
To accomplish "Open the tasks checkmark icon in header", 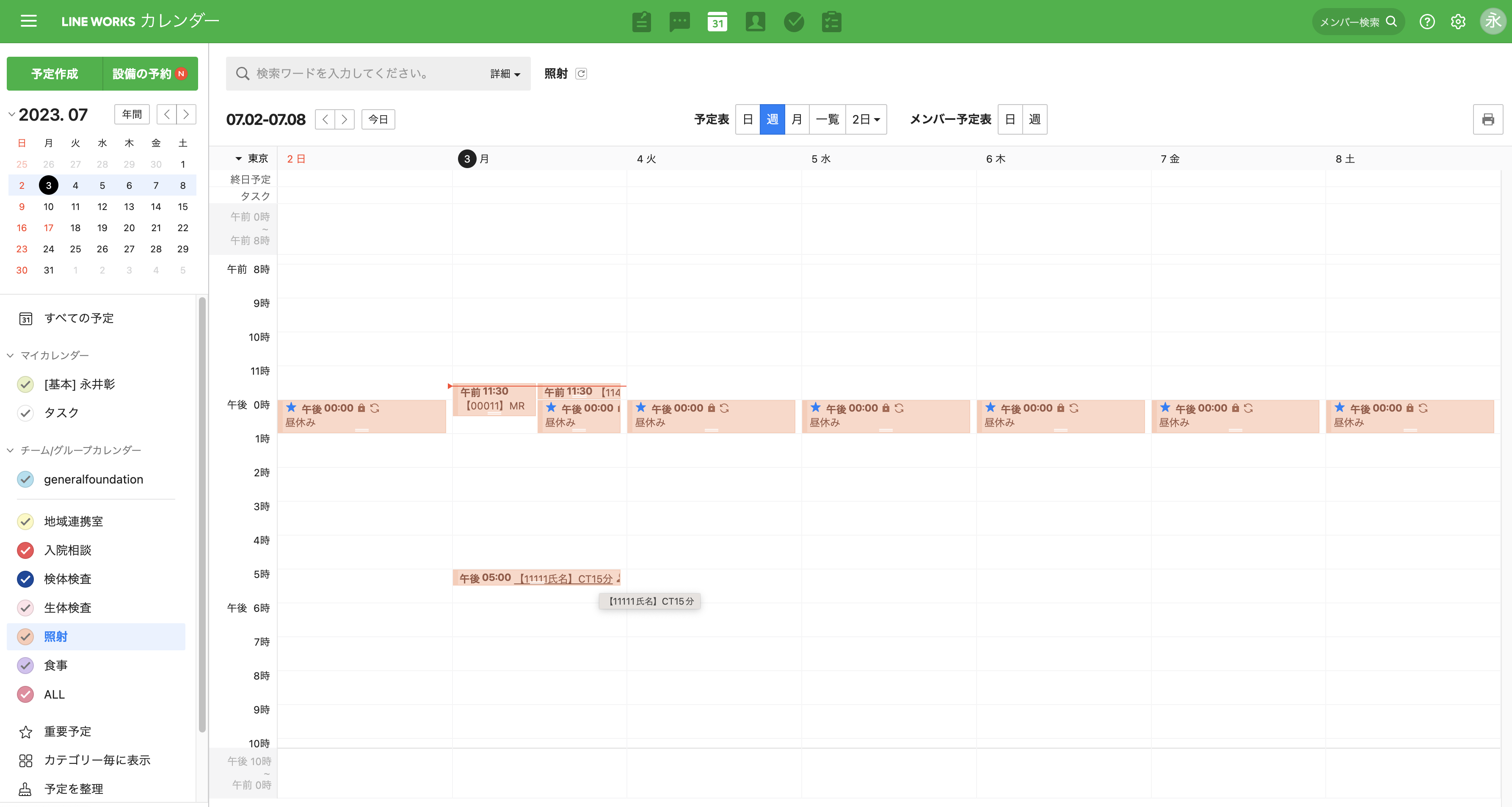I will coord(794,22).
